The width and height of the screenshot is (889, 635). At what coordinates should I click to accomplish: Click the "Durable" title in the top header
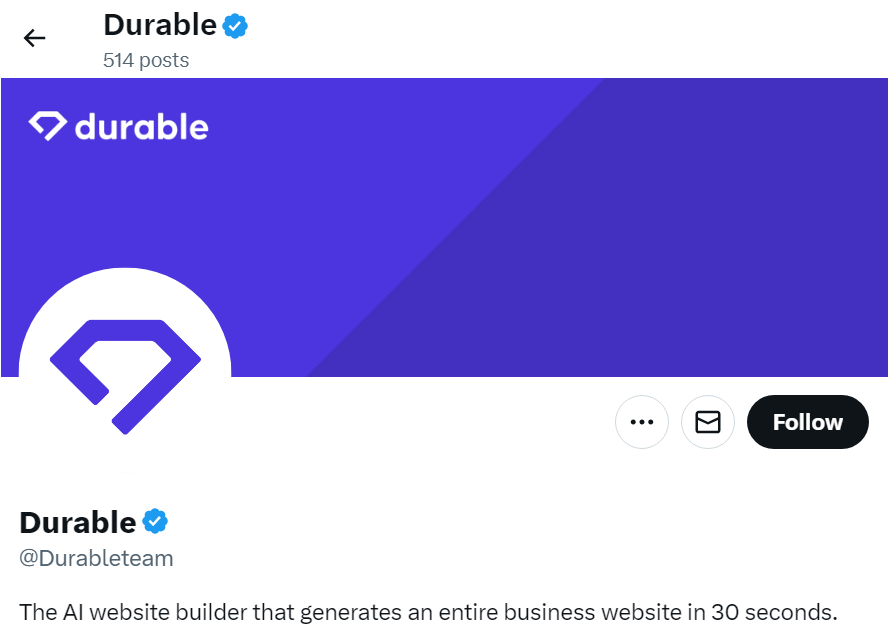(160, 25)
